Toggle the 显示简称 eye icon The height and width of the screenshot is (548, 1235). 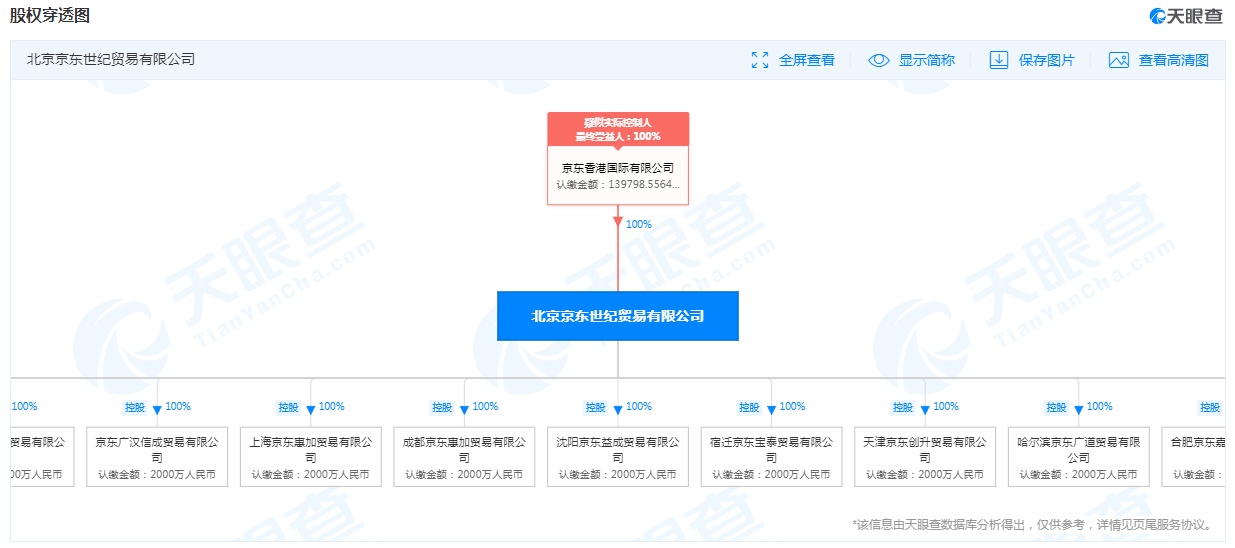coord(878,60)
